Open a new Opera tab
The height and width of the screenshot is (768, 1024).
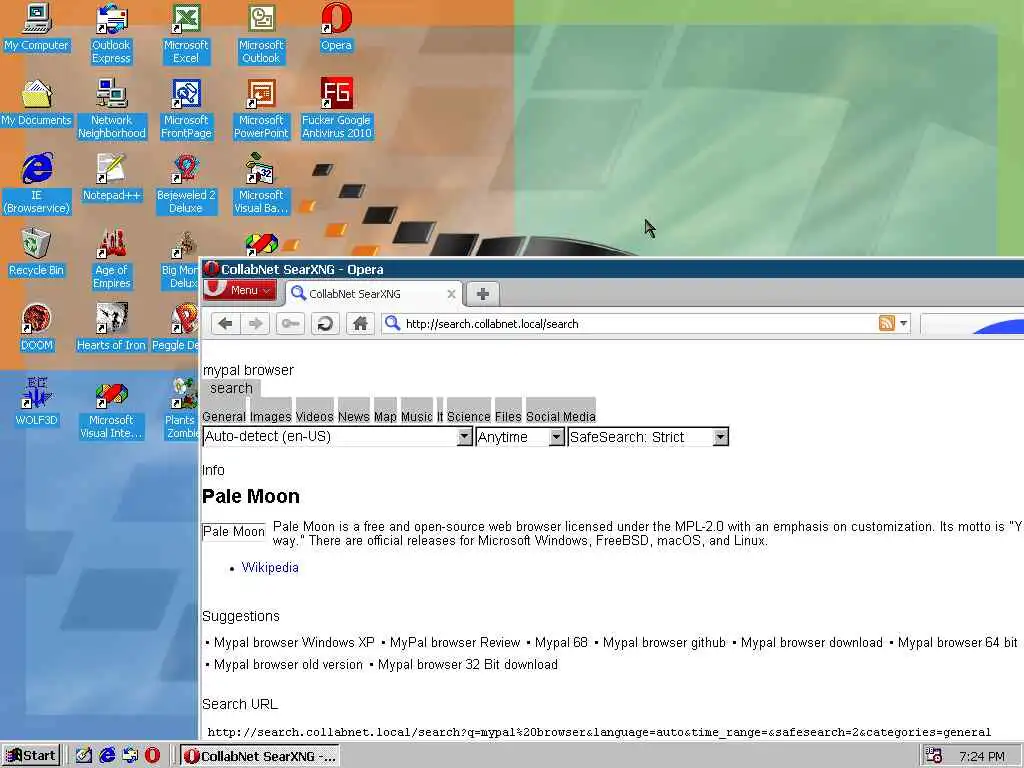[x=483, y=294]
